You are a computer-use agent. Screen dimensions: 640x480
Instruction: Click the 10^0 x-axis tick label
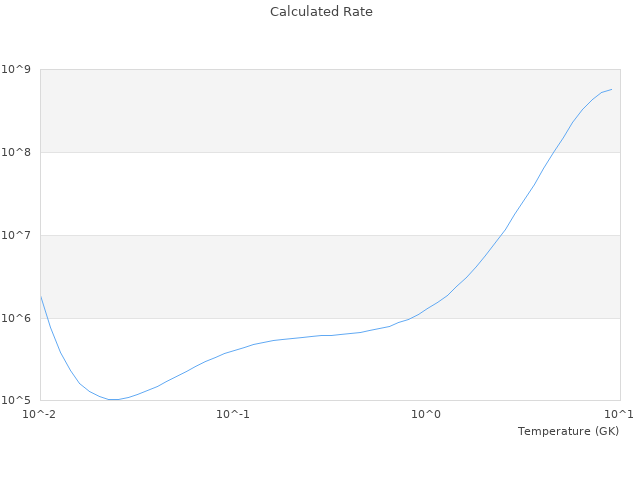coord(426,414)
